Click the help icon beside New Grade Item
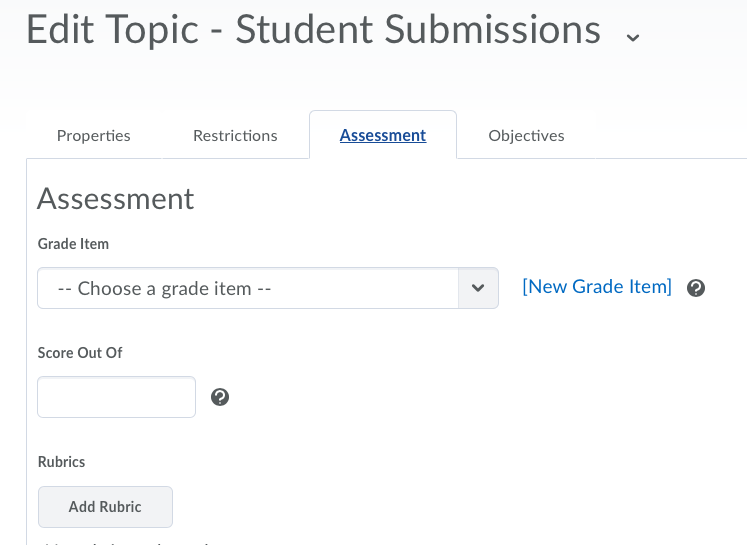The width and height of the screenshot is (747, 545). (696, 288)
